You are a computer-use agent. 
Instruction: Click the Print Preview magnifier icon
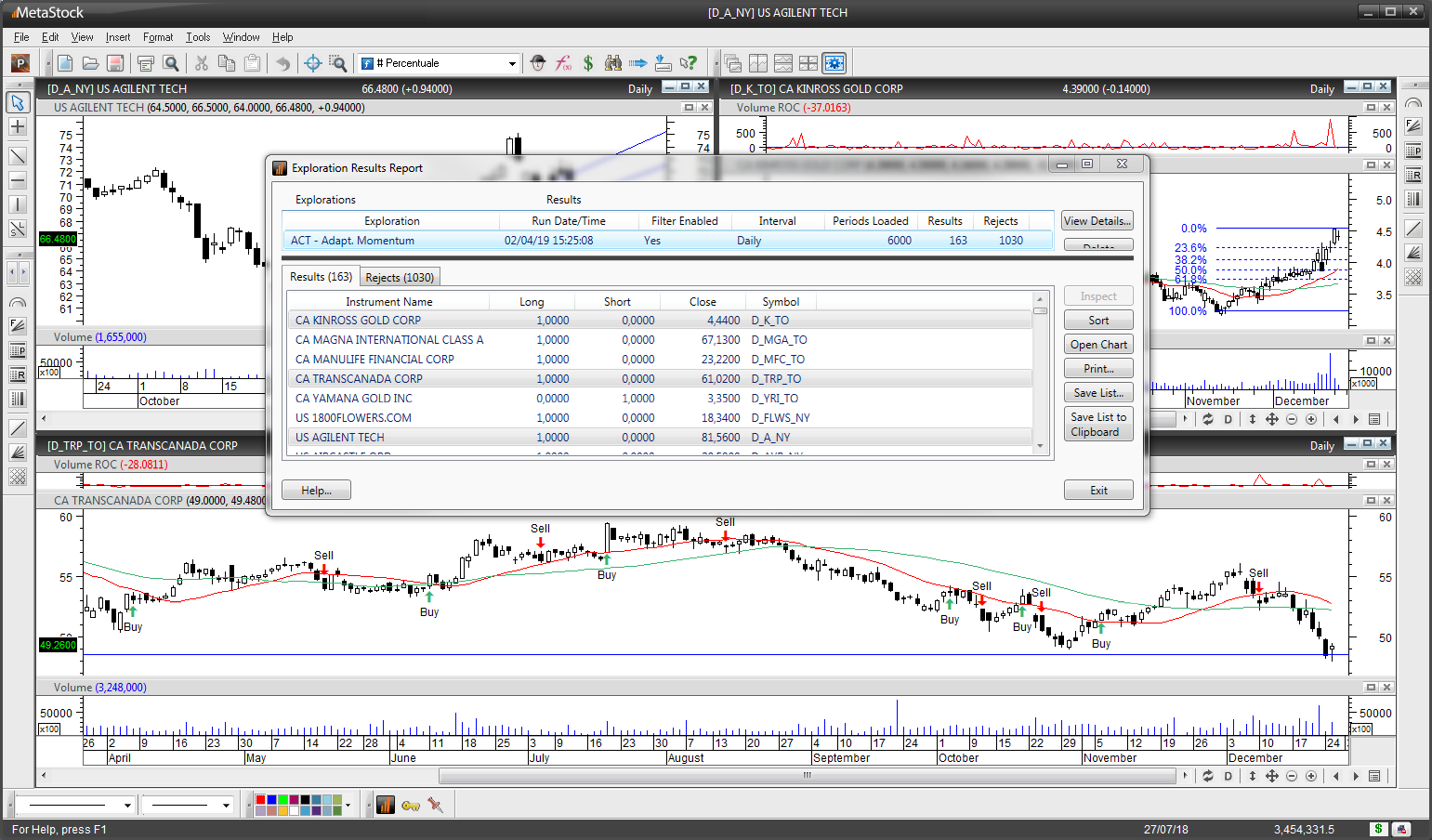171,63
